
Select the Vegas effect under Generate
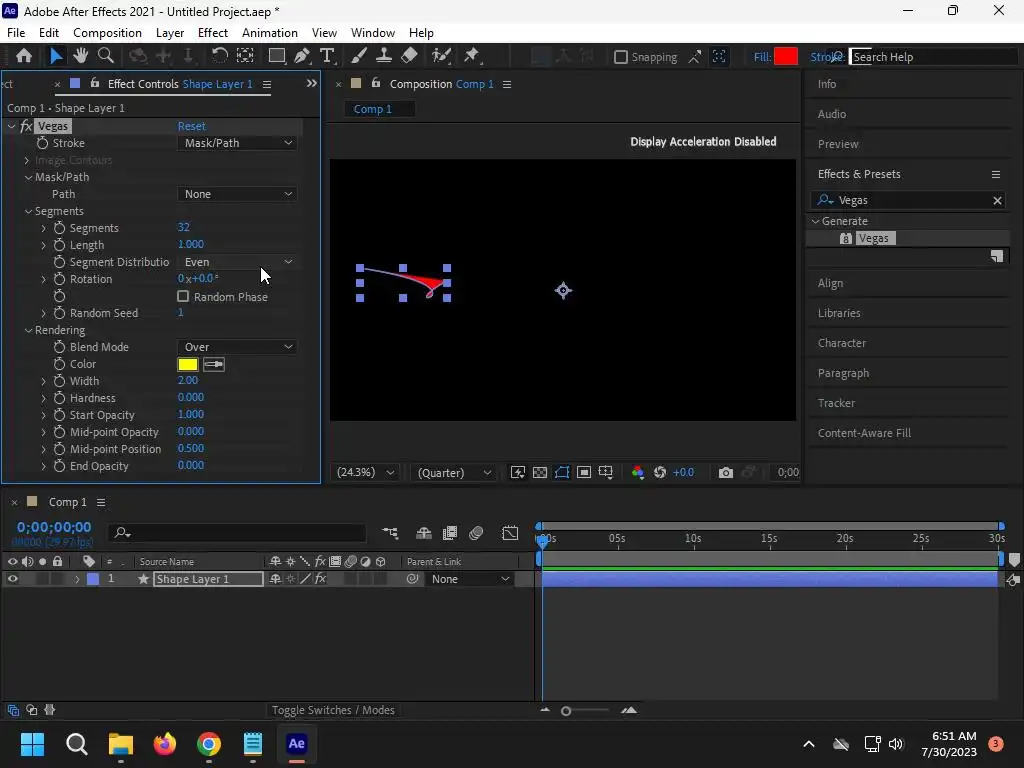tap(873, 238)
